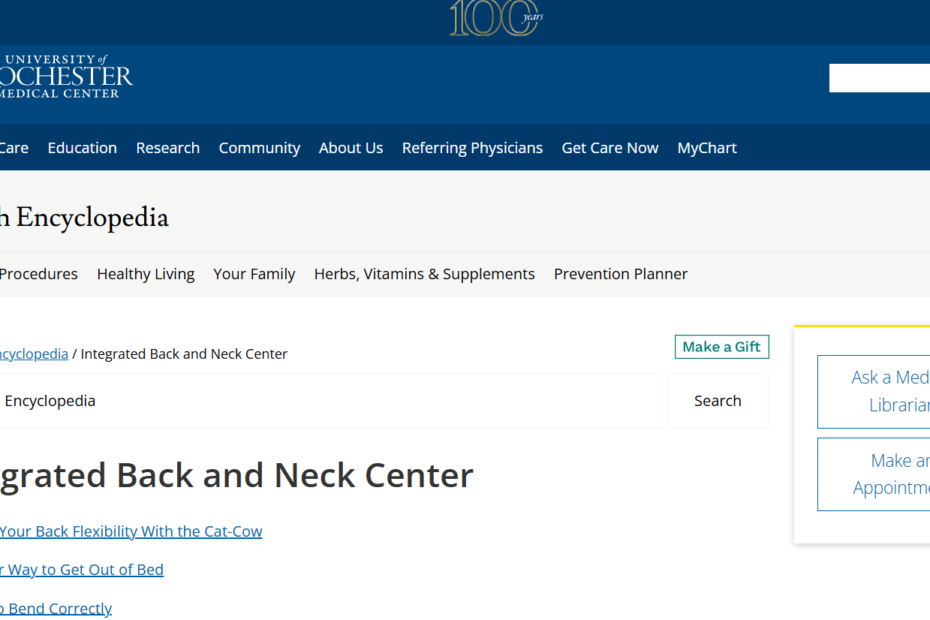Image resolution: width=930 pixels, height=620 pixels.
Task: Click the 100 years anniversary emblem
Action: pyautogui.click(x=495, y=18)
